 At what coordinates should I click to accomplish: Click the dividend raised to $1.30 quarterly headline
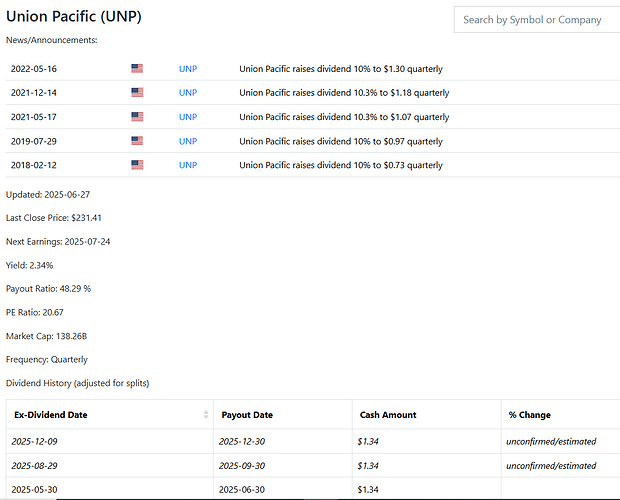pos(340,69)
